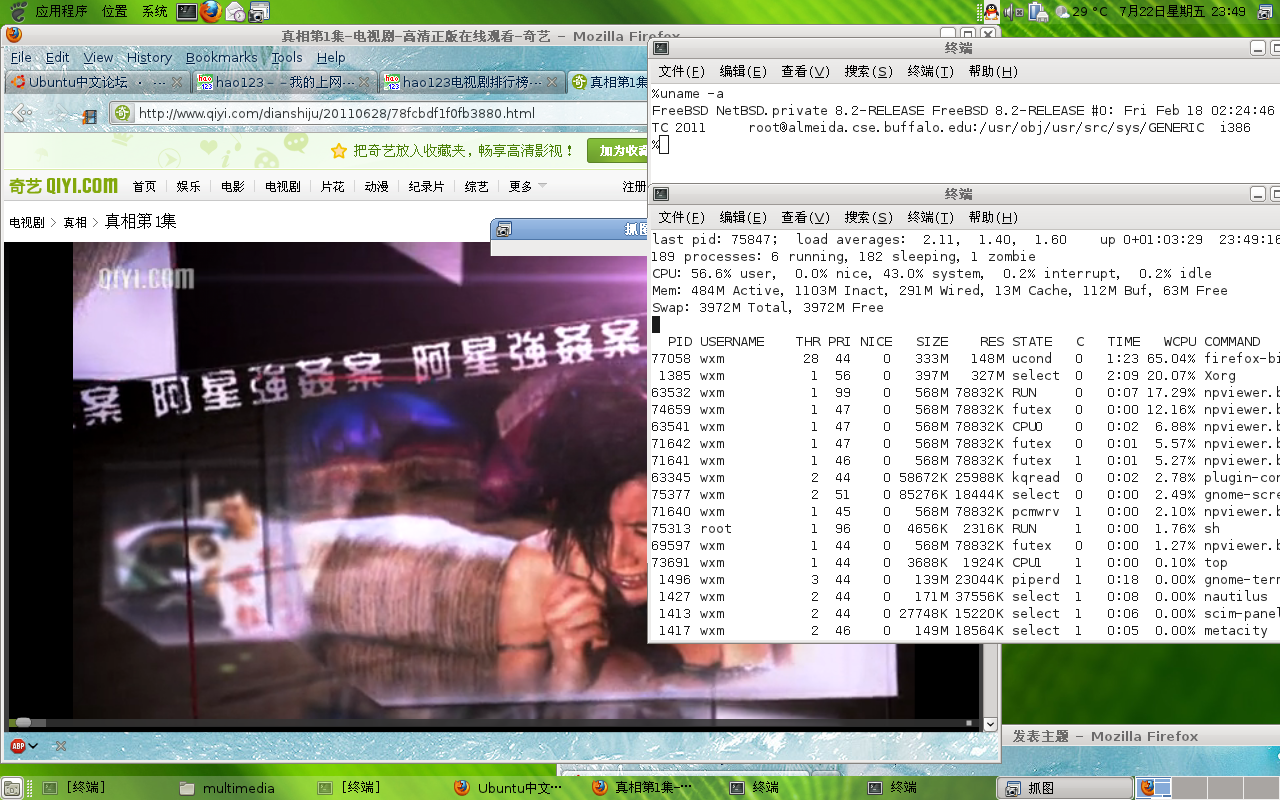
Task: Click the date and time 23:49 clock
Action: pos(1182,12)
